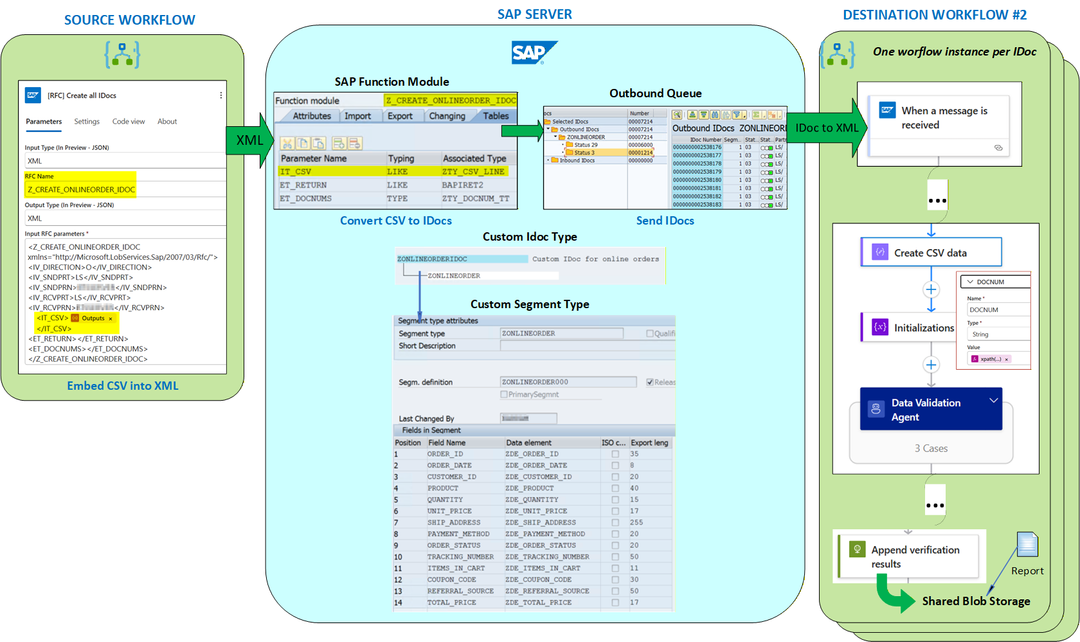Collapse the Data Validation Agent chevron

click(993, 400)
